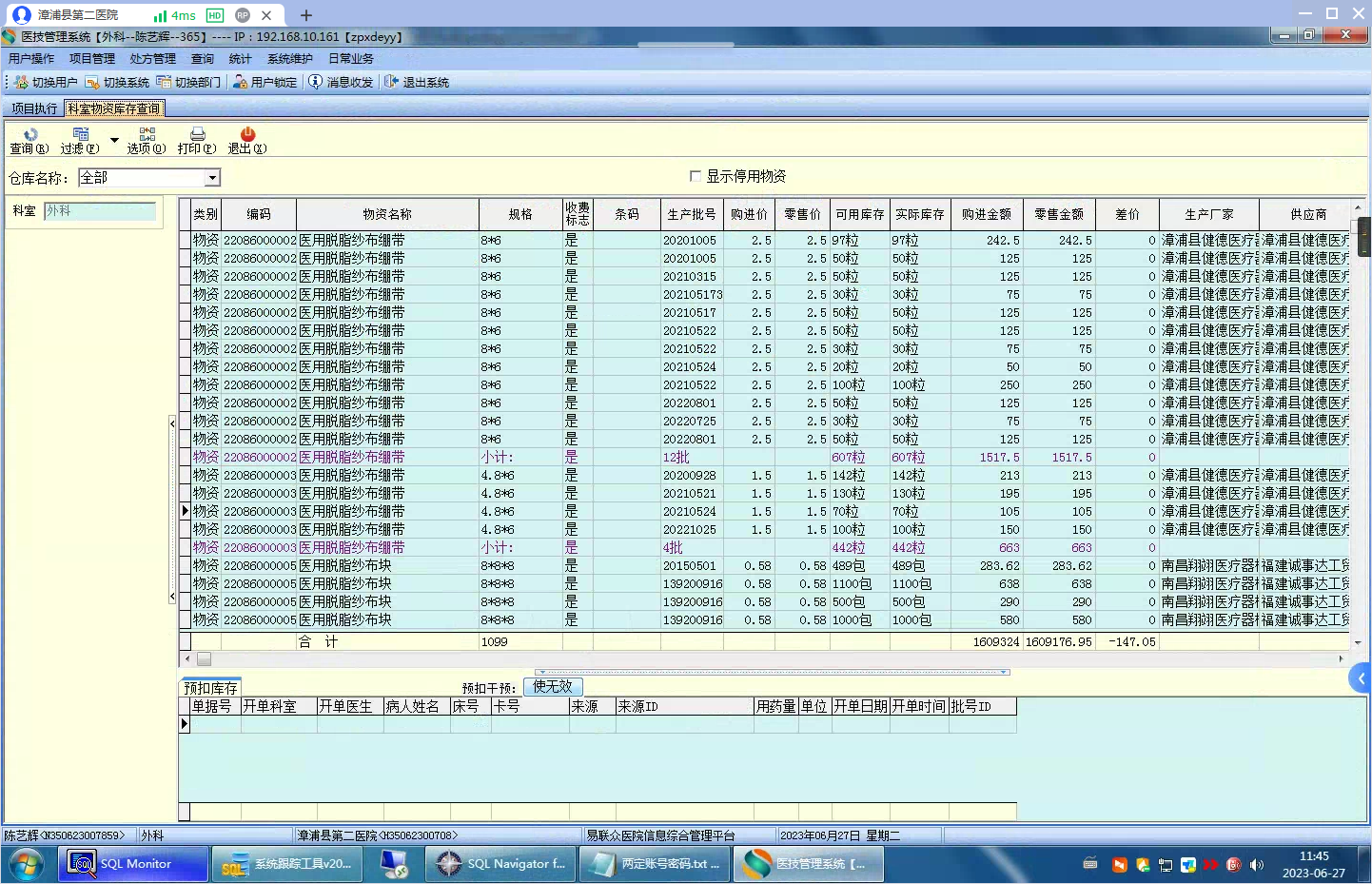Viewport: 1372px width, 884px height.
Task: Open SQL Monitor from the taskbar
Action: point(134,864)
